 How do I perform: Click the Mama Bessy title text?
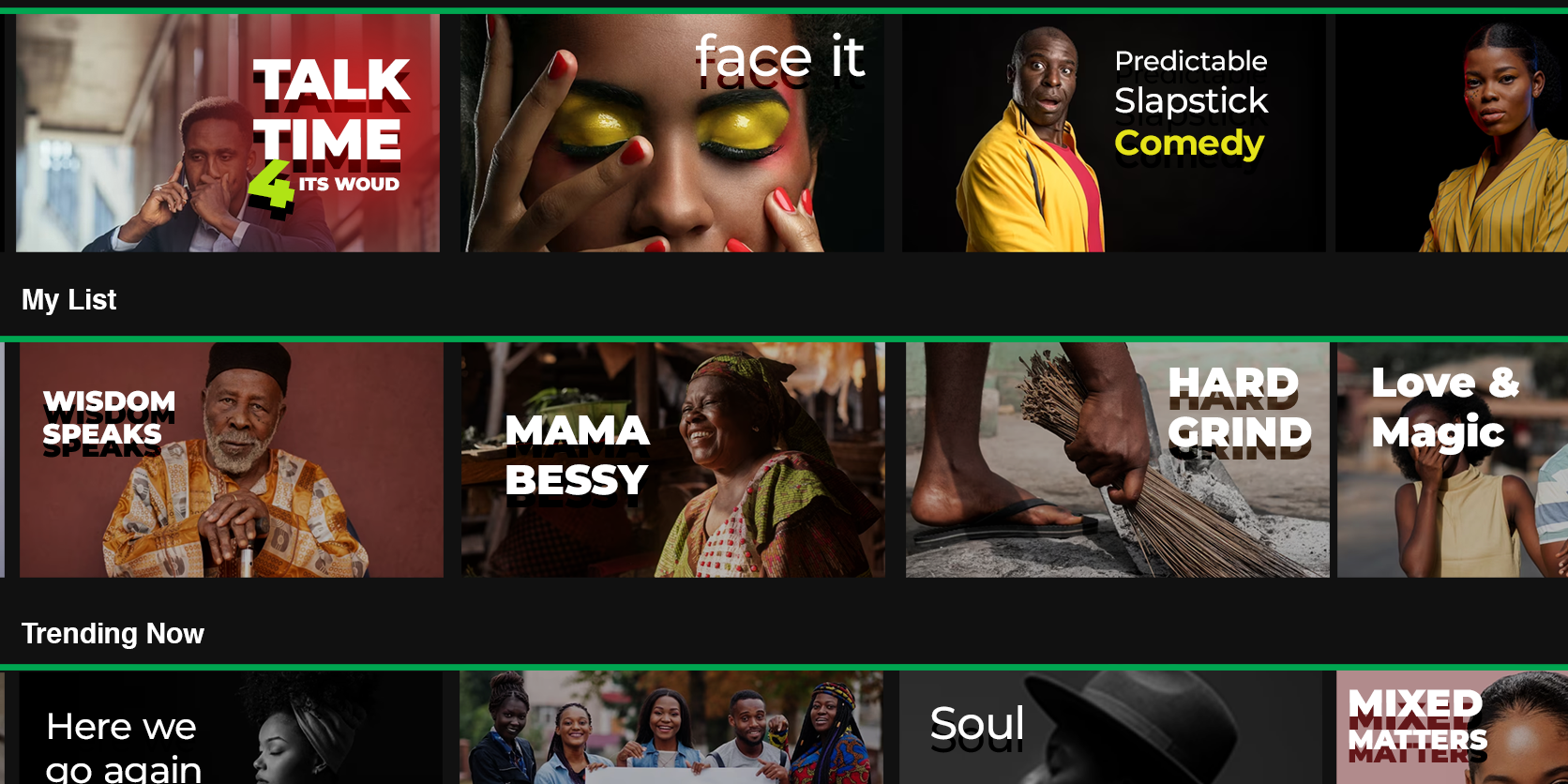pos(577,456)
